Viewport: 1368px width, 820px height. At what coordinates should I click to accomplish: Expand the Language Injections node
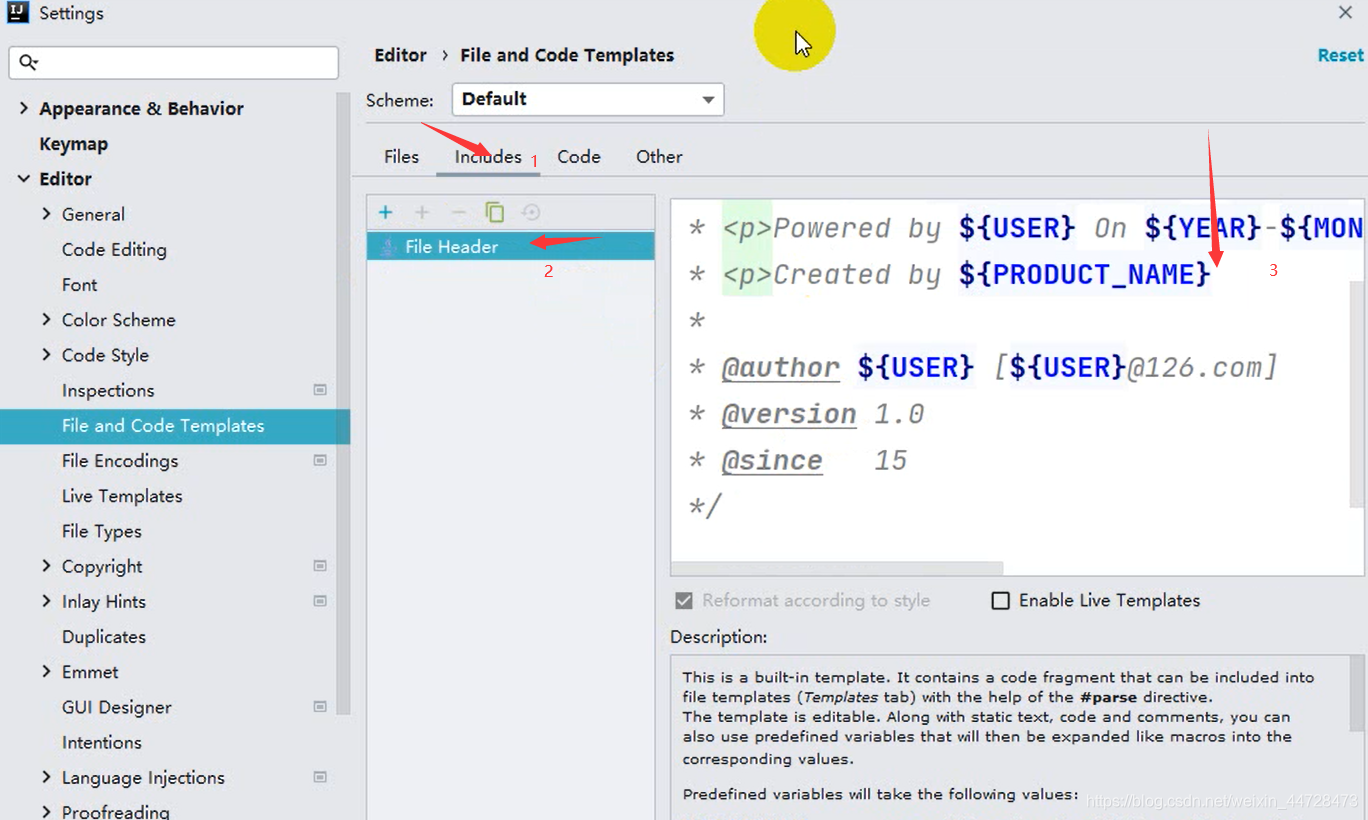46,777
